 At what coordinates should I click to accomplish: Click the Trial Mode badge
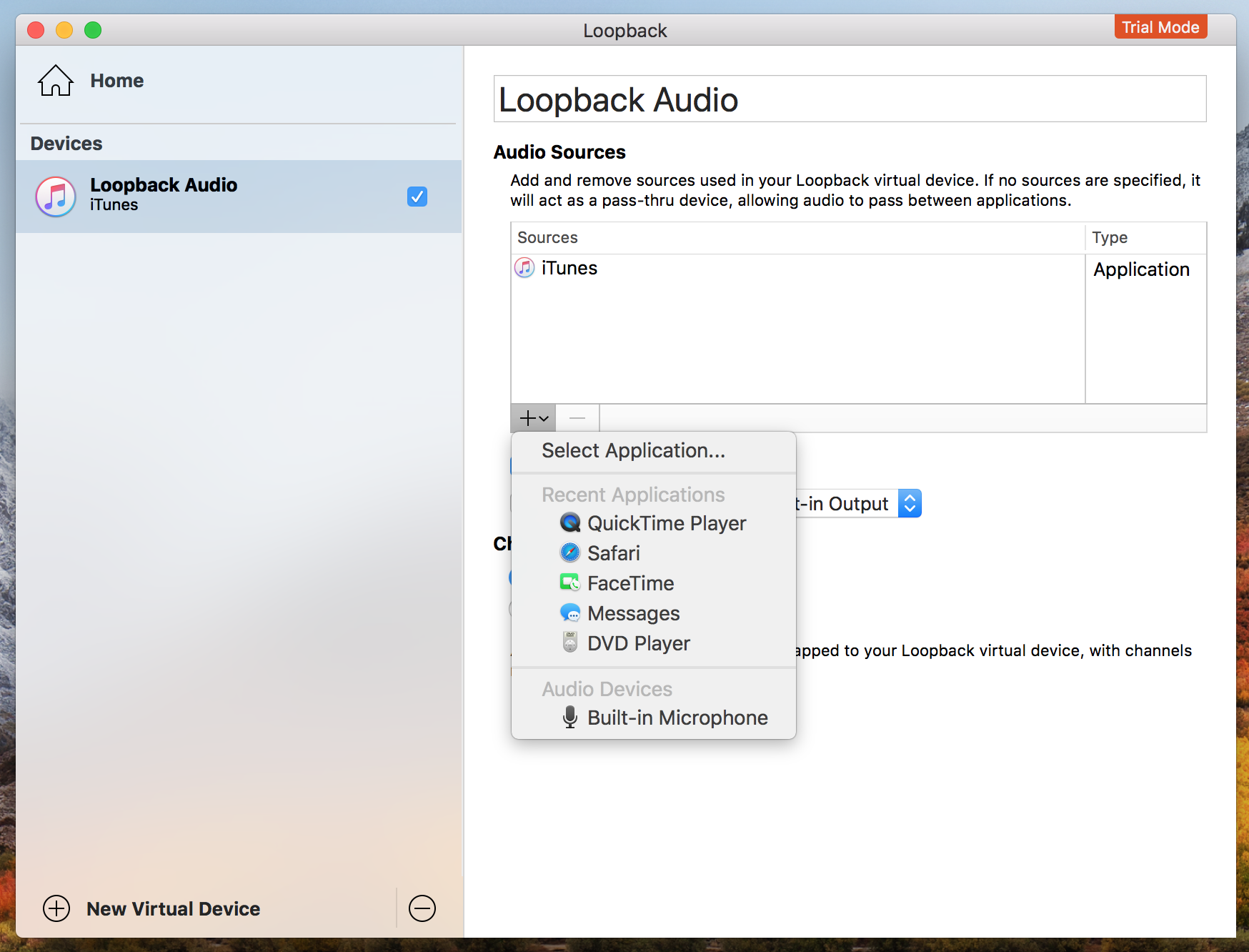[1160, 27]
